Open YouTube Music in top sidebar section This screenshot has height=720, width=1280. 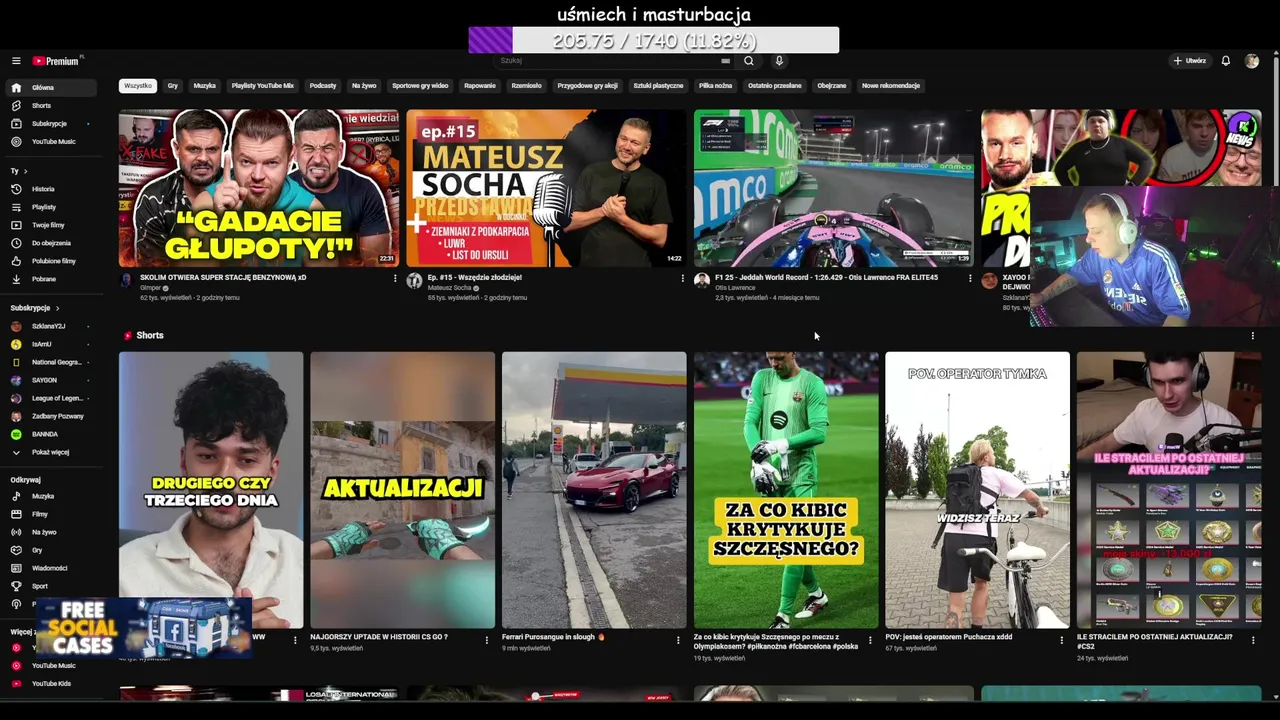point(50,142)
